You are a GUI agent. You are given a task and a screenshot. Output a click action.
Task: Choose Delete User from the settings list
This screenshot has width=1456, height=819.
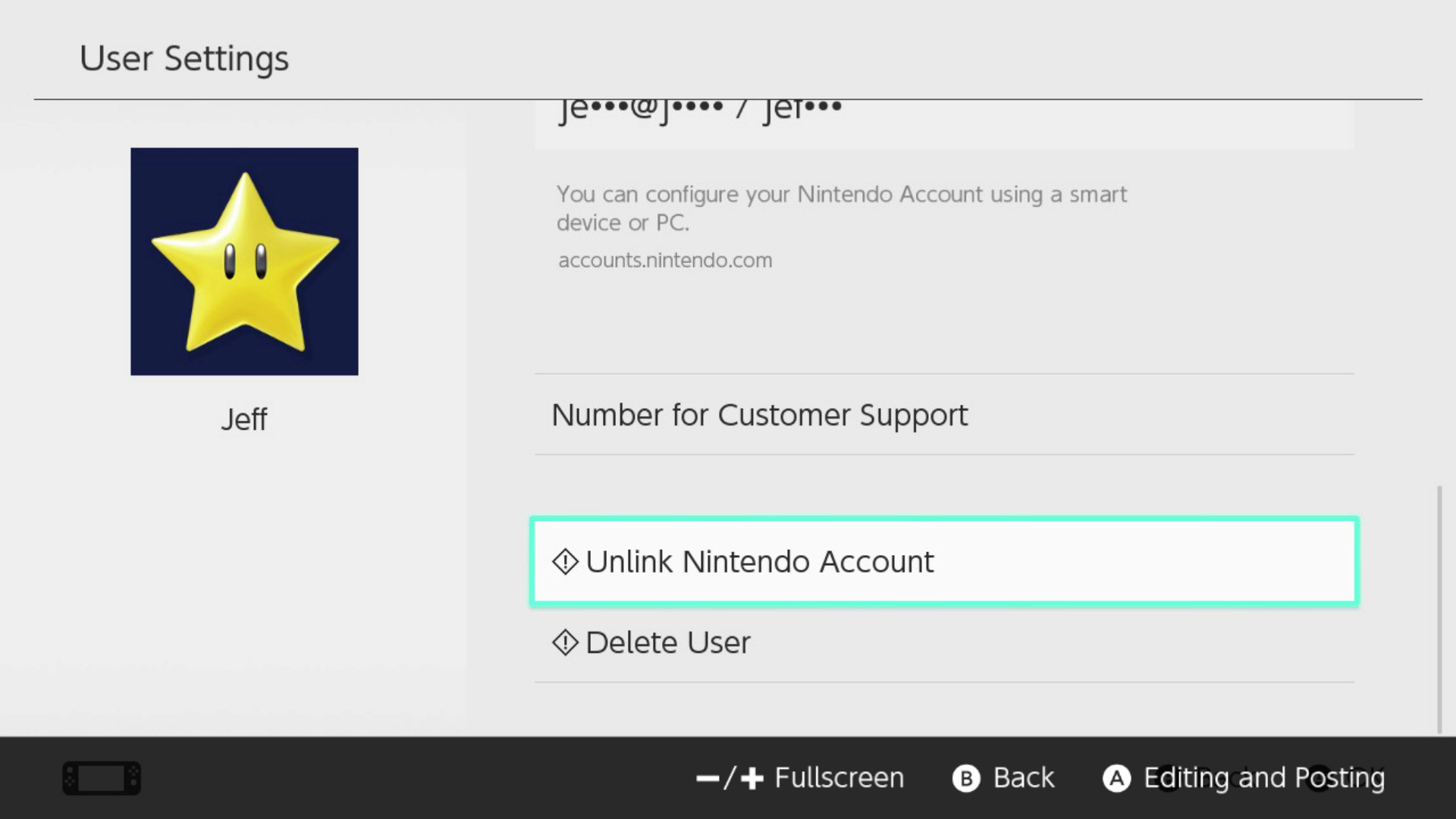[x=667, y=642]
